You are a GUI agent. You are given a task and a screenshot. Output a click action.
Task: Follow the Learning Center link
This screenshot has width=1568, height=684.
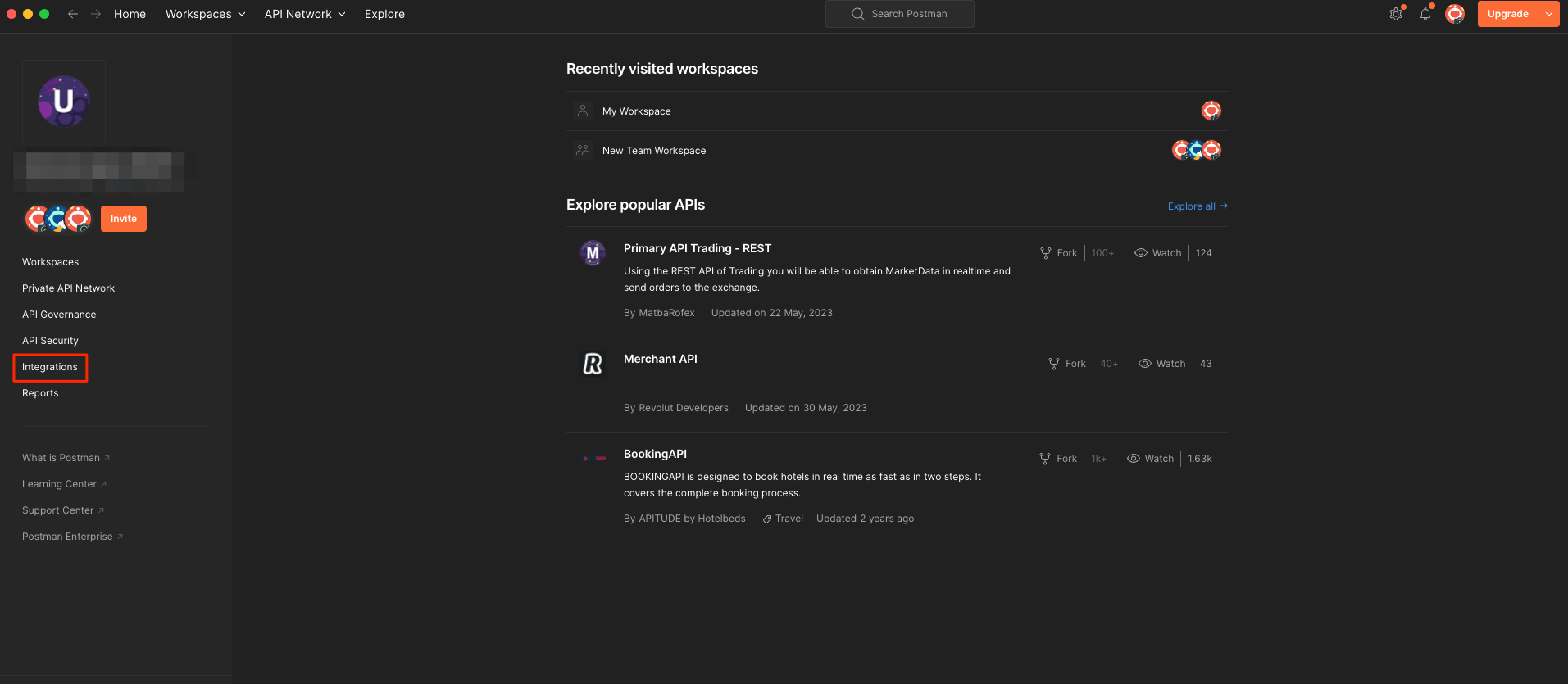(x=64, y=484)
